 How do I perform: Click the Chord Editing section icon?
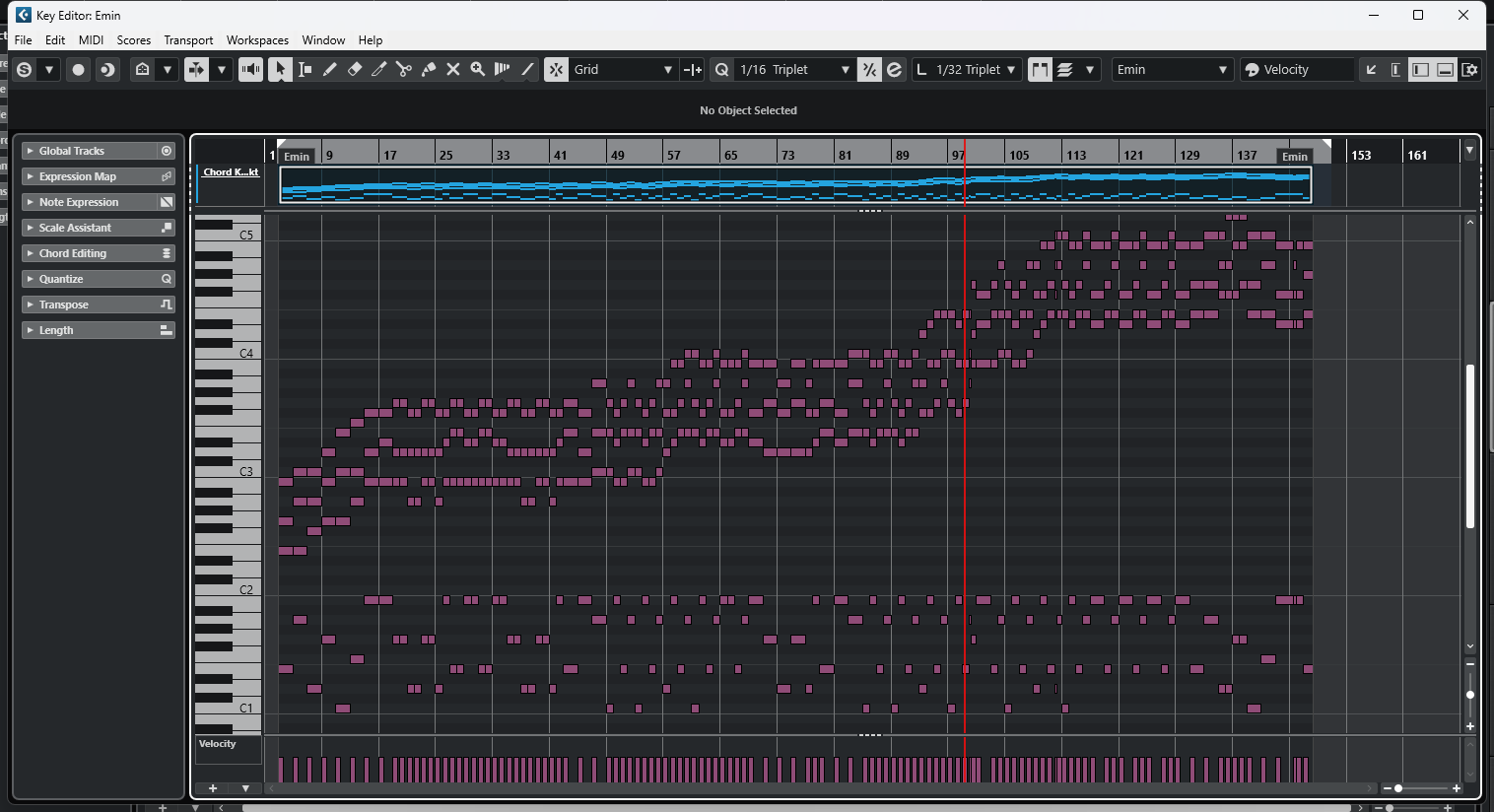coord(167,253)
